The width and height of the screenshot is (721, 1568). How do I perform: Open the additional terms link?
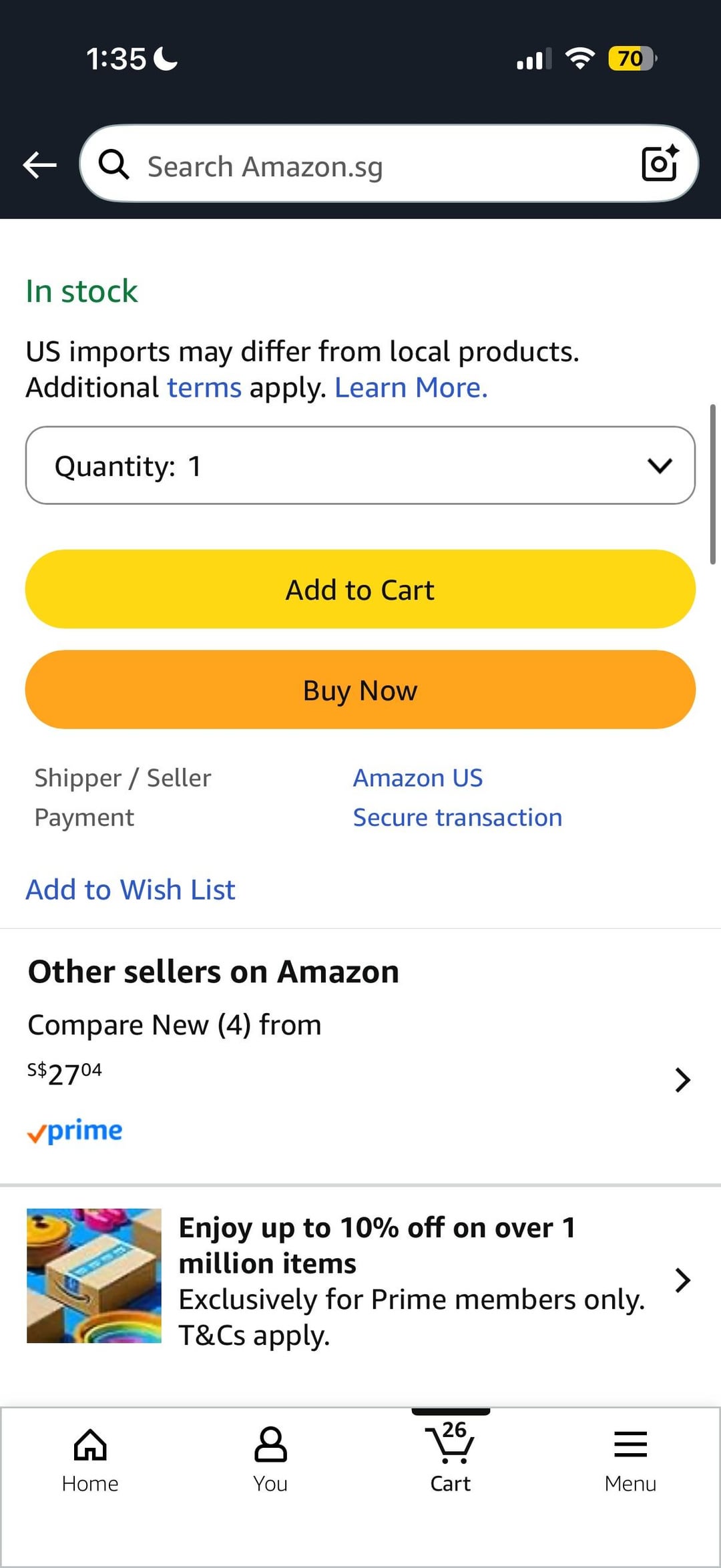point(204,388)
